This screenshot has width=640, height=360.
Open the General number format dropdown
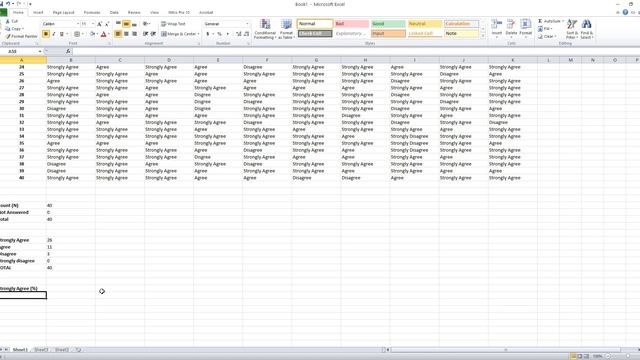click(x=247, y=24)
